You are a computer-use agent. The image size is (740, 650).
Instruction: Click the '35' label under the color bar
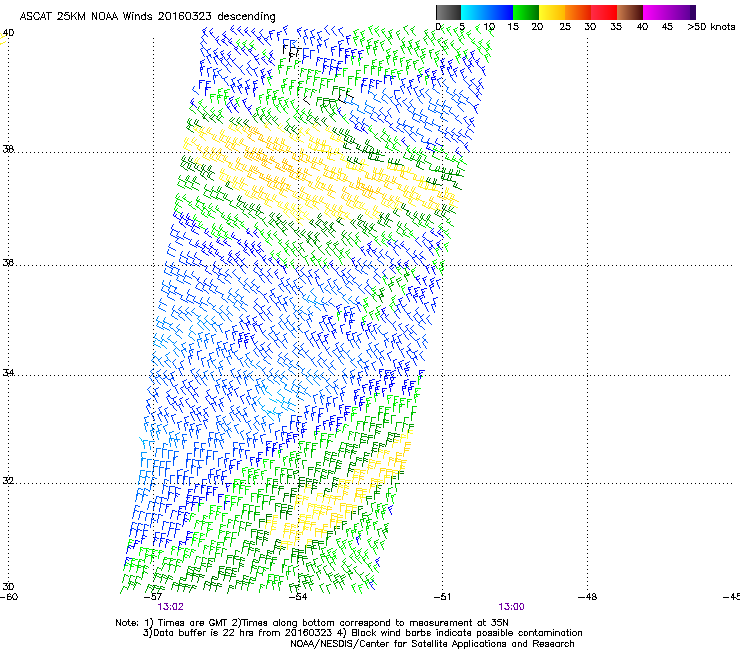coord(616,27)
